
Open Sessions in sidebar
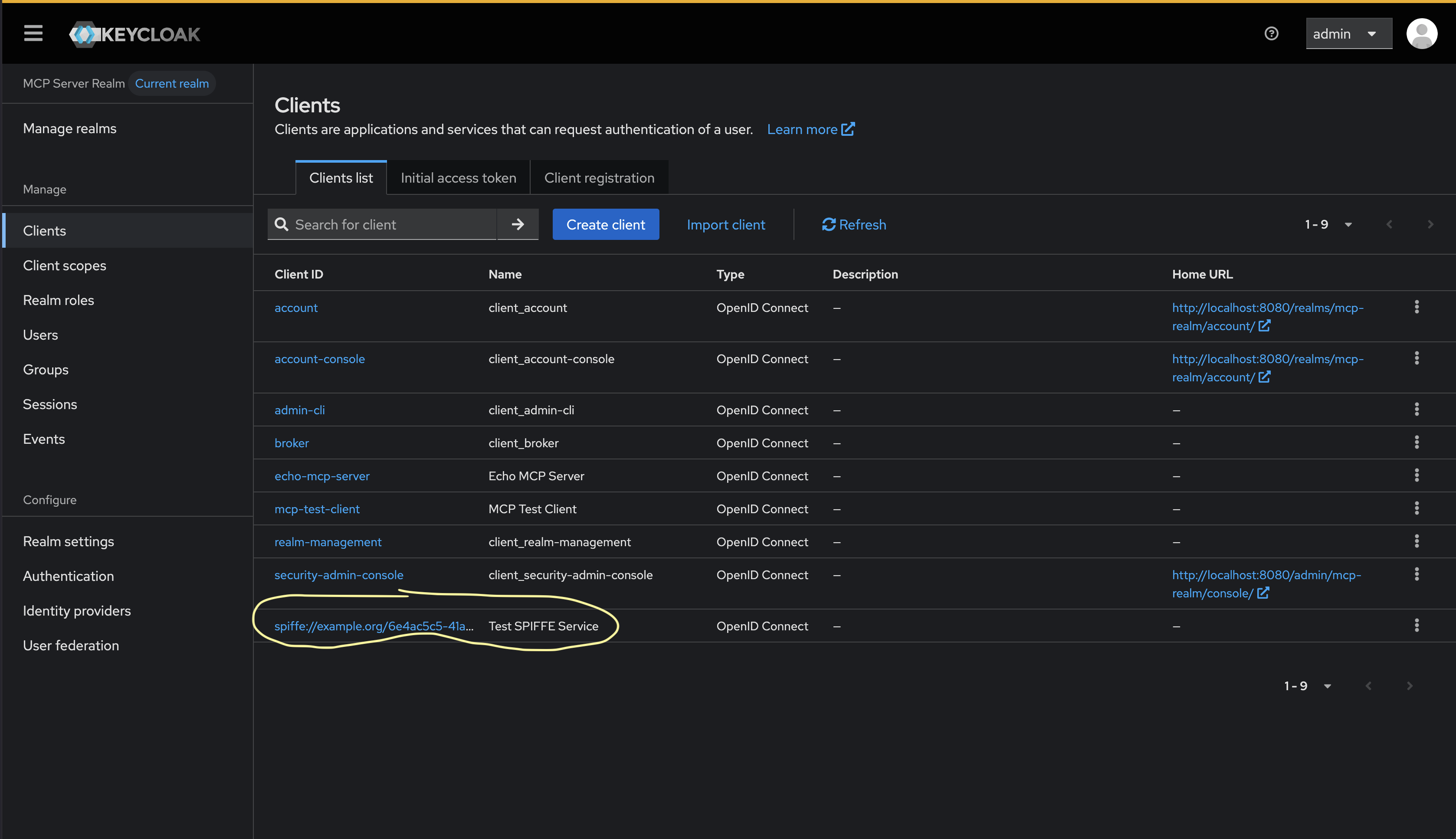(x=128, y=404)
